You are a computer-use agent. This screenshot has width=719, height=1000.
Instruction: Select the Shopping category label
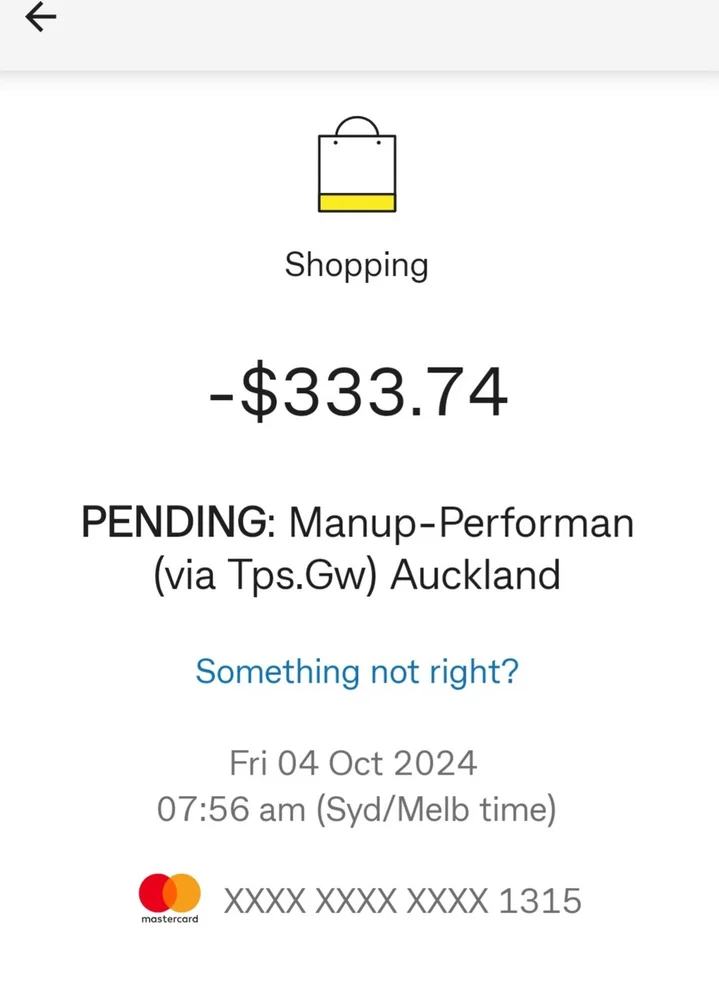coord(357,265)
